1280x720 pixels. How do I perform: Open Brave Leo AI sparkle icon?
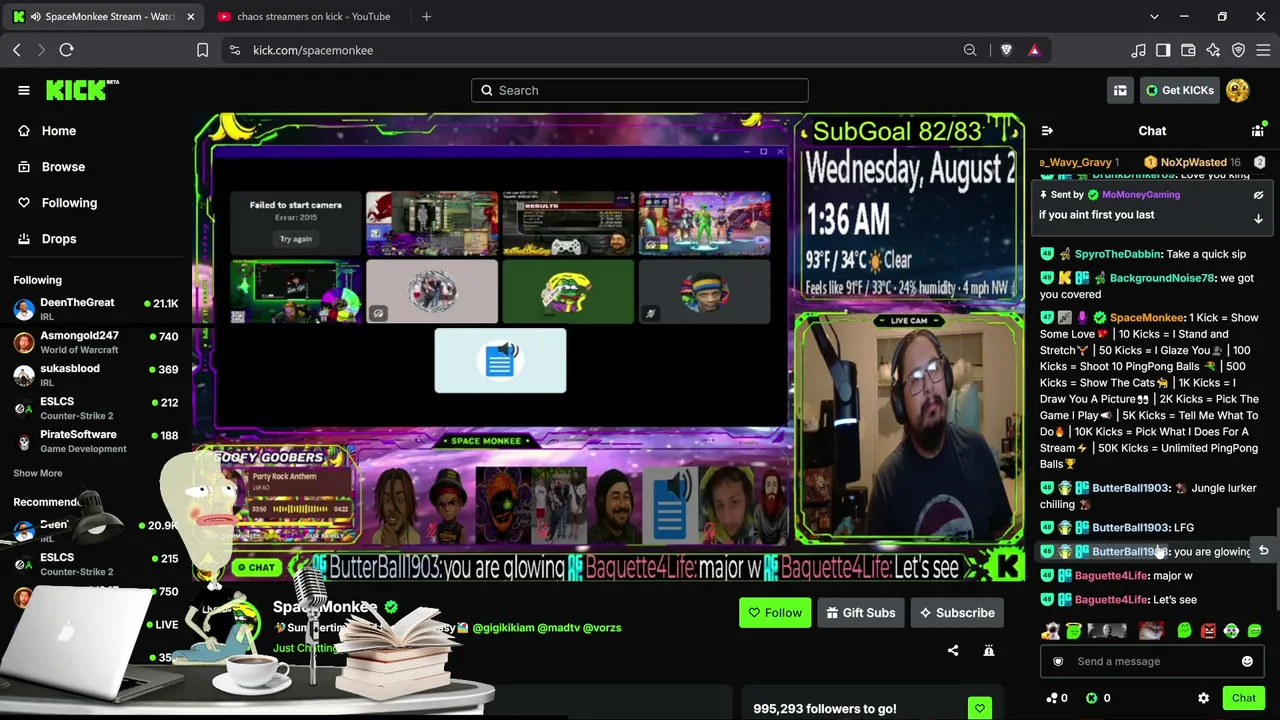point(1213,50)
